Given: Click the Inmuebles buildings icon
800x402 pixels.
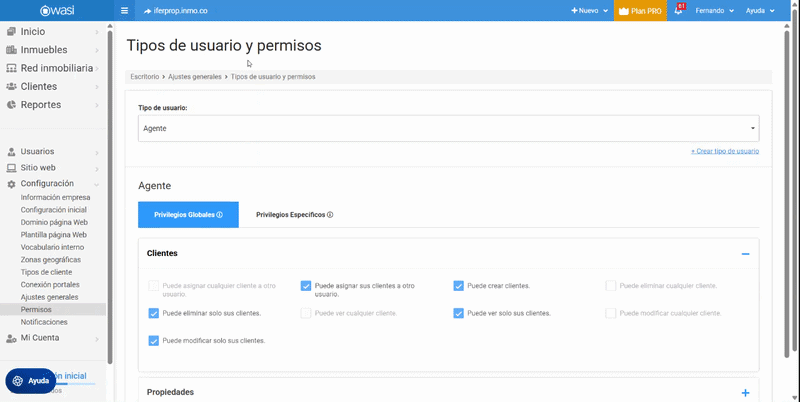Looking at the screenshot, I should pos(11,50).
